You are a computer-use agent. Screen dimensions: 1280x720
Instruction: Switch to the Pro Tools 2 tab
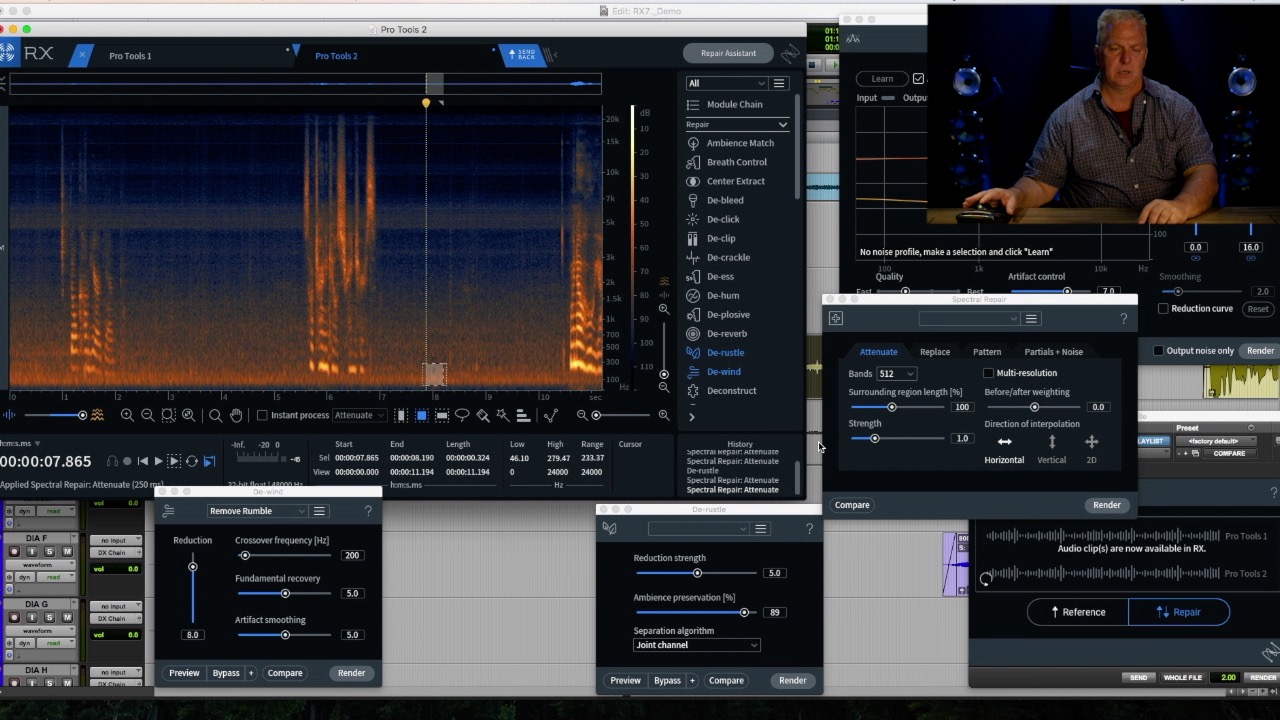pyautogui.click(x=336, y=56)
